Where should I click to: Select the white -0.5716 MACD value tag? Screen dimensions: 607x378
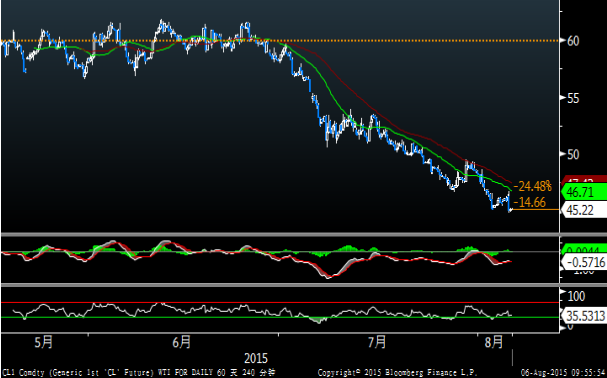pos(584,263)
